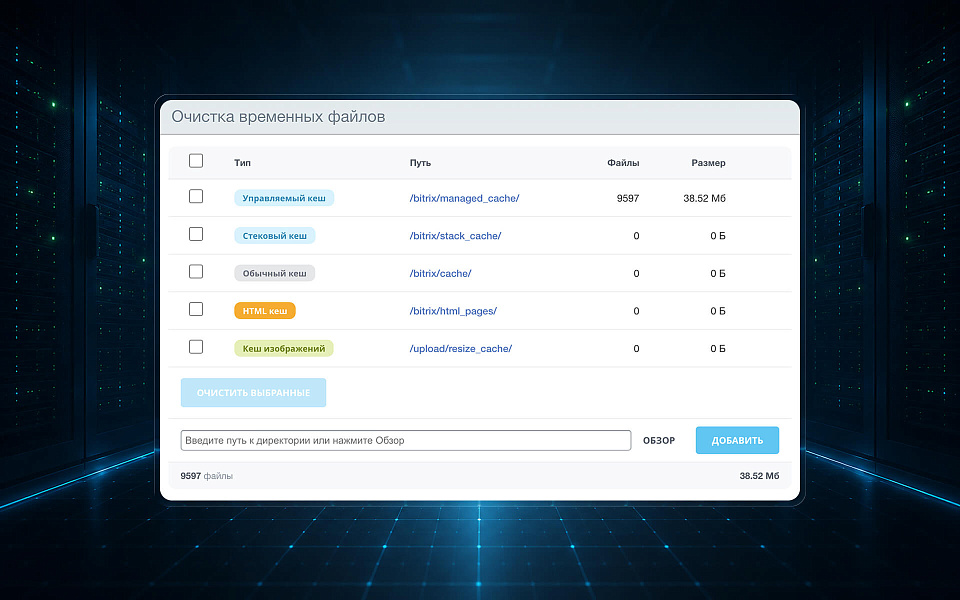Focus the directory path input field
Image resolution: width=960 pixels, height=600 pixels.
406,440
